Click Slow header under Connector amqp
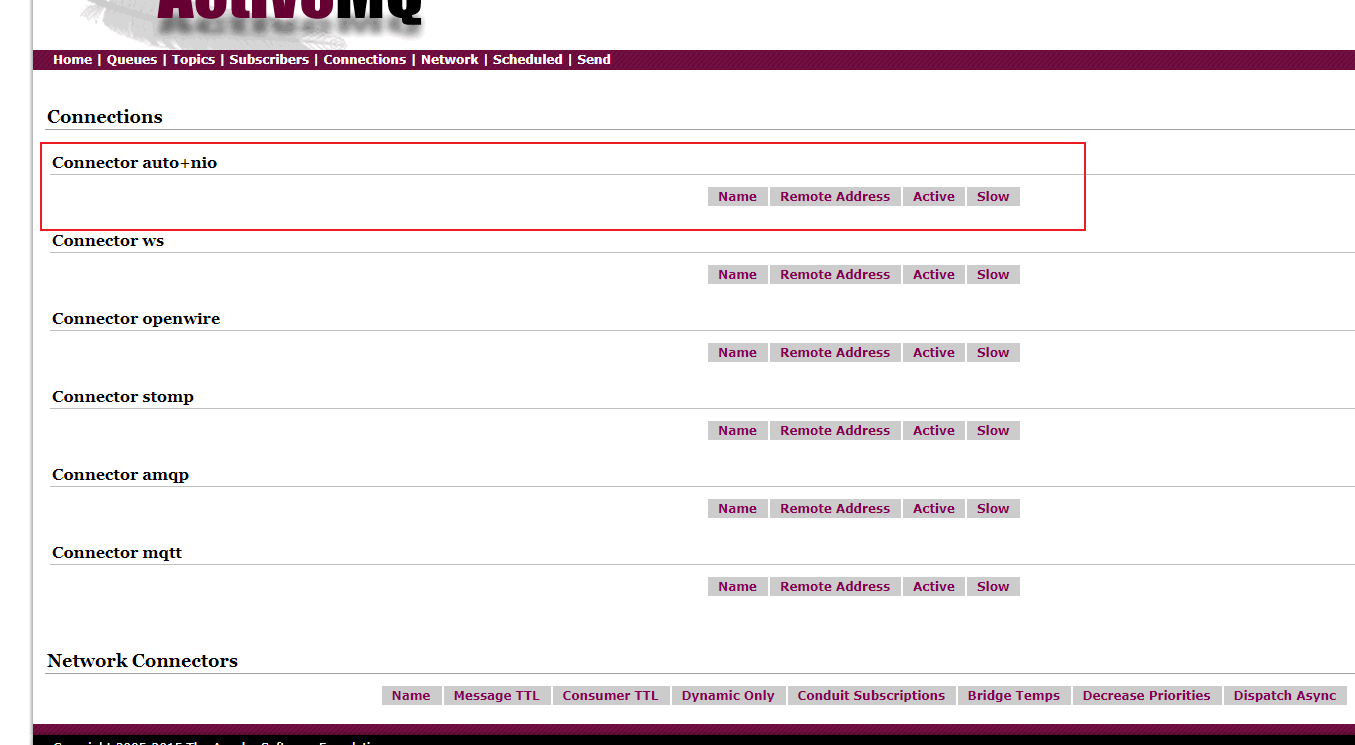Screen dimensions: 1355x745 (993, 509)
